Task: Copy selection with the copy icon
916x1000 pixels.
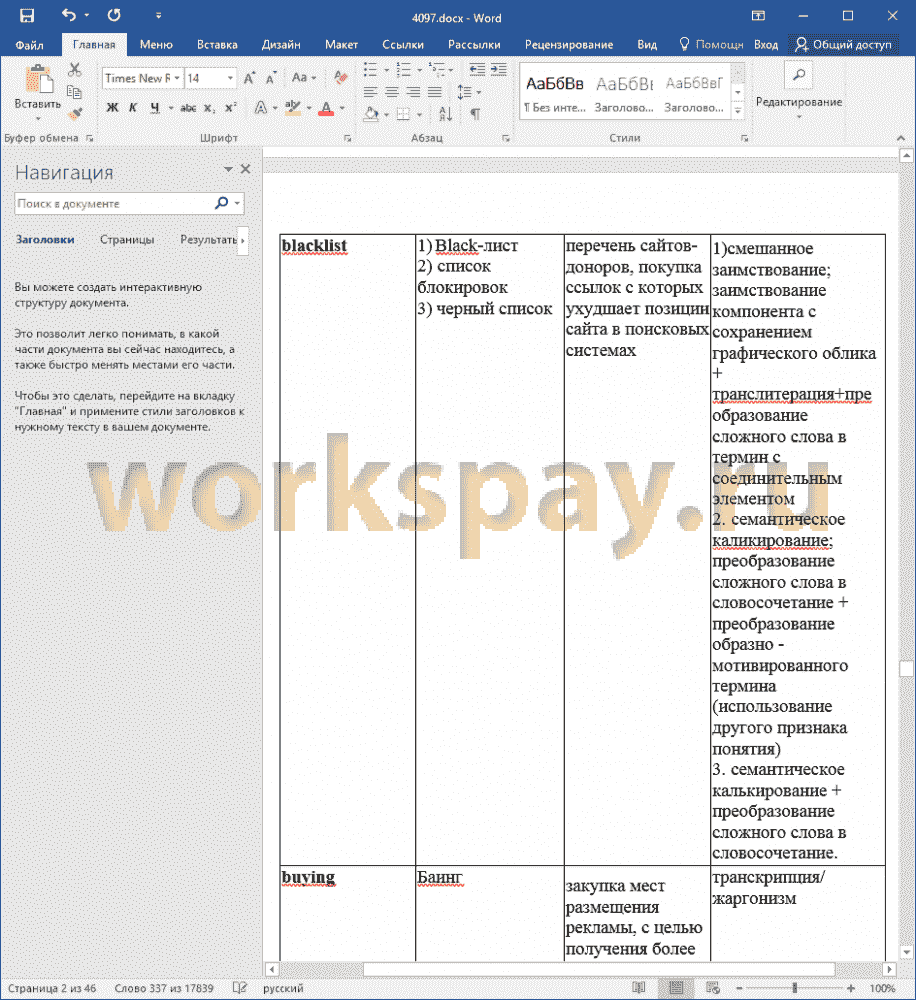Action: tap(75, 92)
